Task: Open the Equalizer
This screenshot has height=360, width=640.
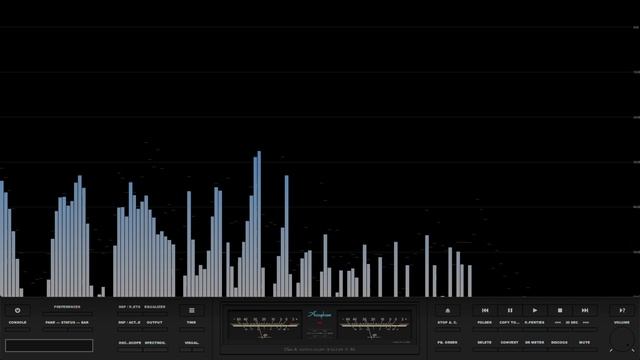Action: [x=155, y=307]
